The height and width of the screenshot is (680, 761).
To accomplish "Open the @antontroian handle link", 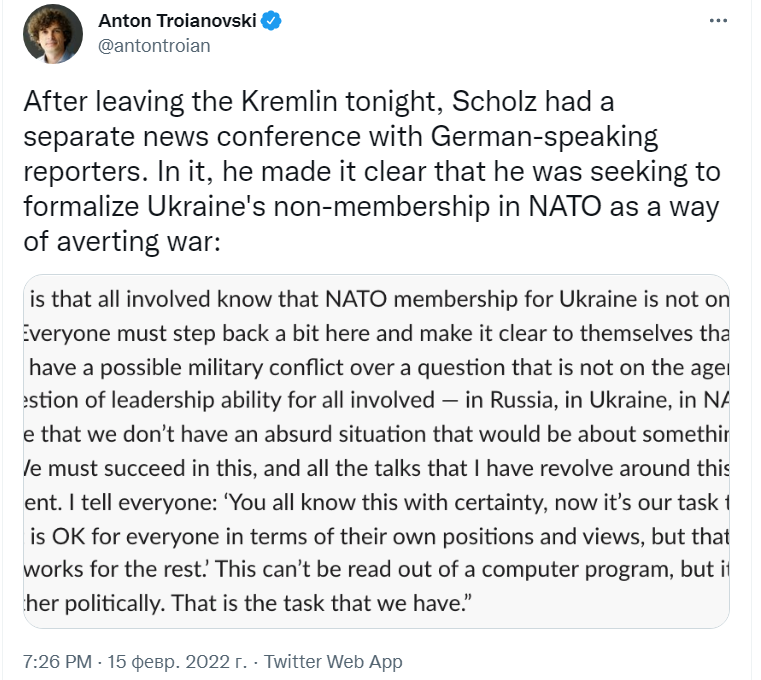I will (x=154, y=46).
